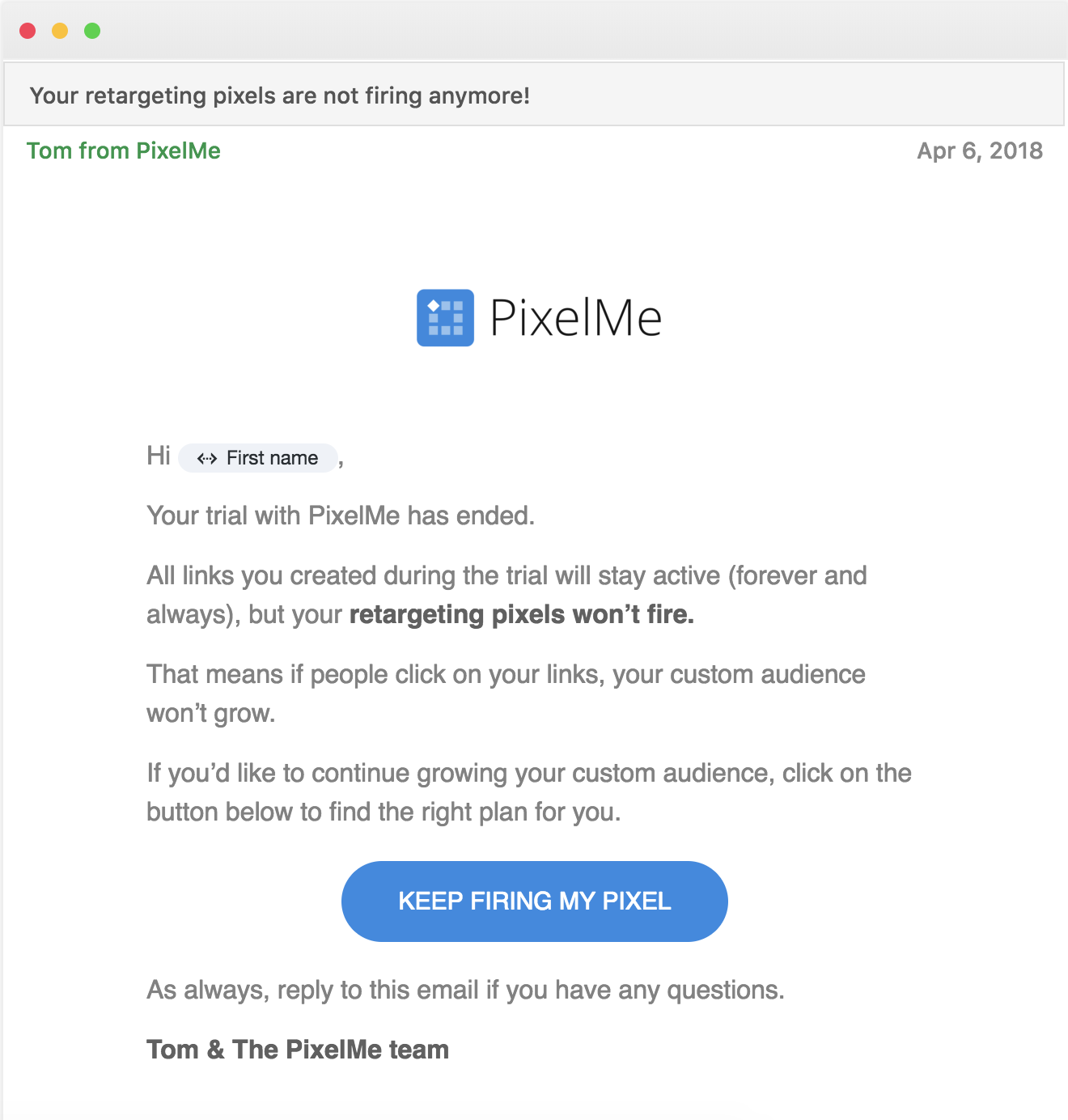
Task: Click the reply to this email sentence
Action: tap(465, 990)
